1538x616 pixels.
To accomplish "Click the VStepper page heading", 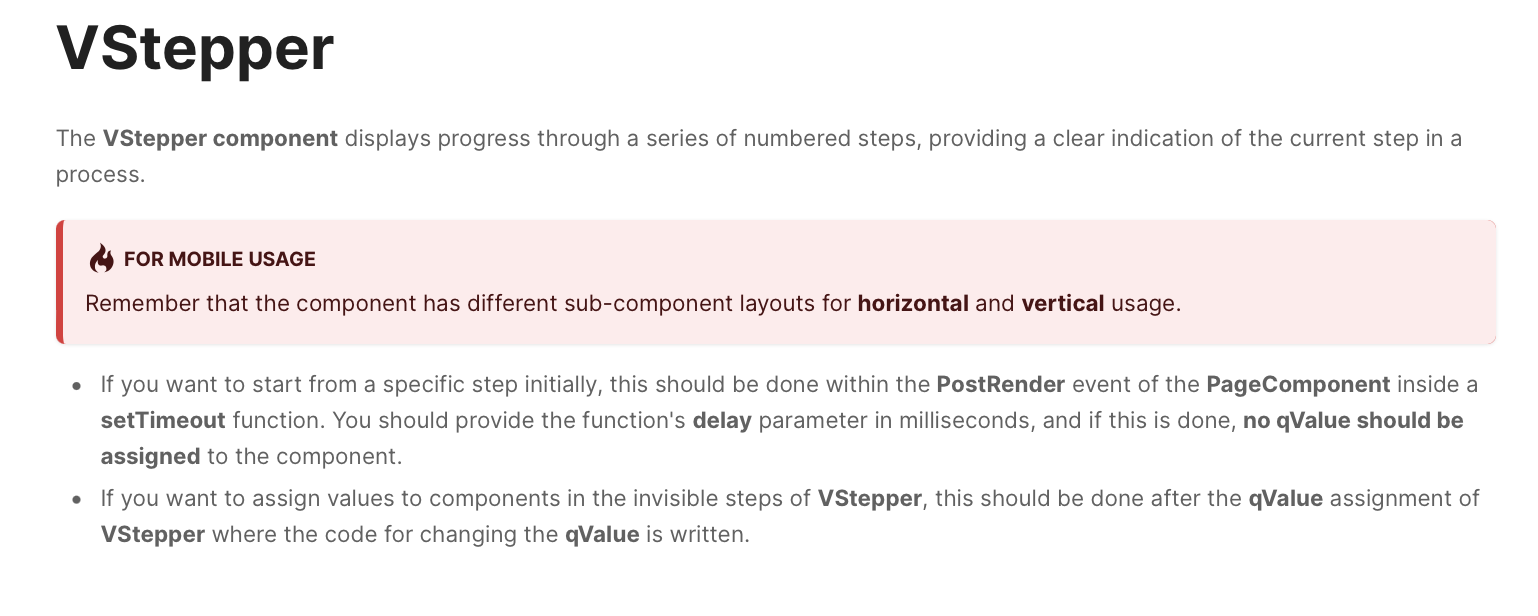I will [x=195, y=48].
